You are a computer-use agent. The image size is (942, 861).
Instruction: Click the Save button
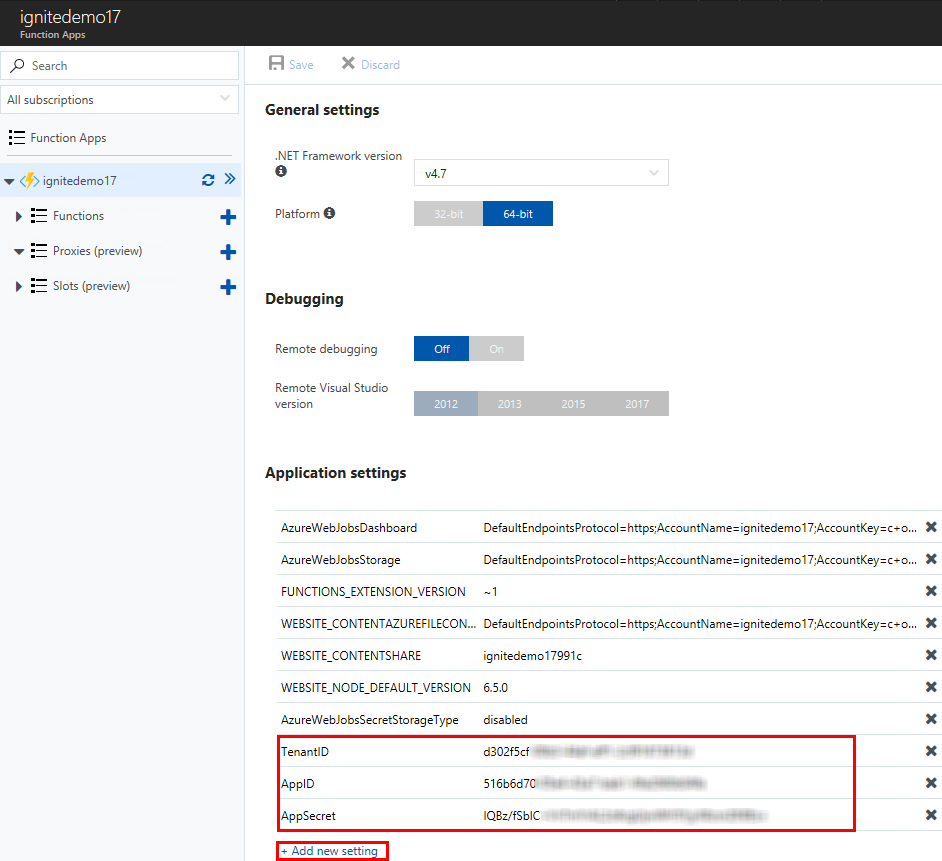(291, 65)
